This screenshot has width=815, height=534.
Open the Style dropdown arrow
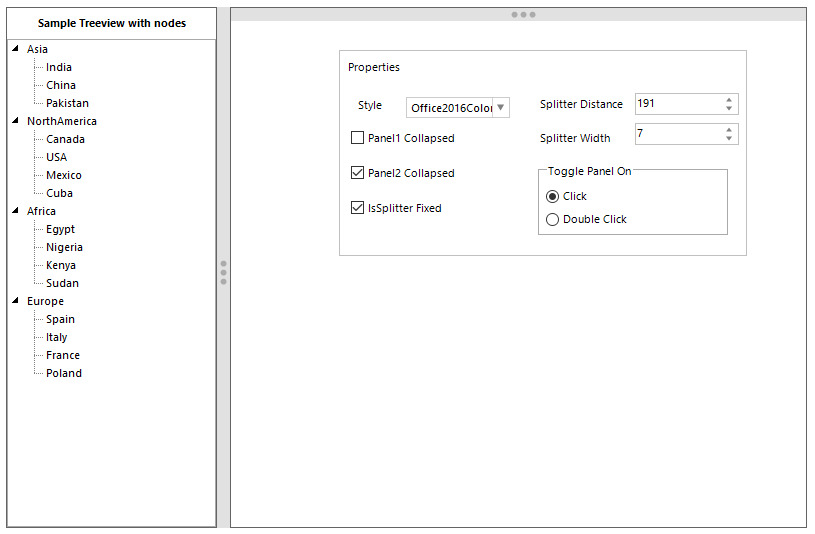(501, 108)
